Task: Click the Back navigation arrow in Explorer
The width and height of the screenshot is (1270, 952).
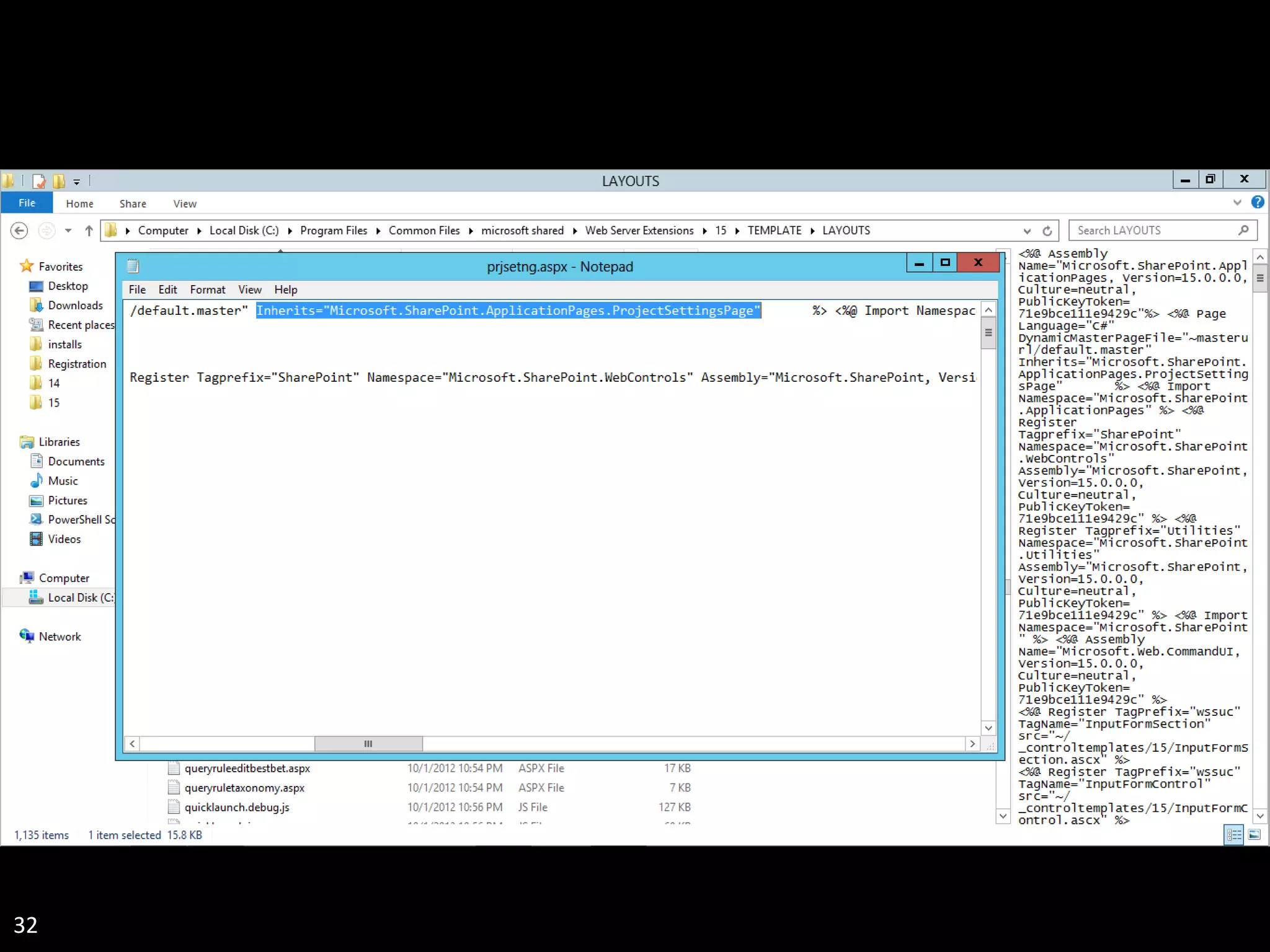Action: (19, 231)
